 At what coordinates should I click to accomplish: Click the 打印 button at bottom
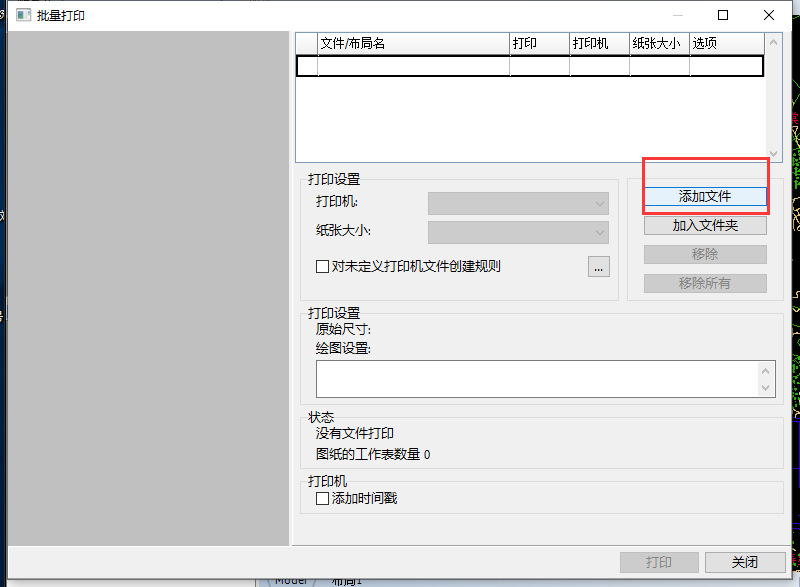pos(659,562)
